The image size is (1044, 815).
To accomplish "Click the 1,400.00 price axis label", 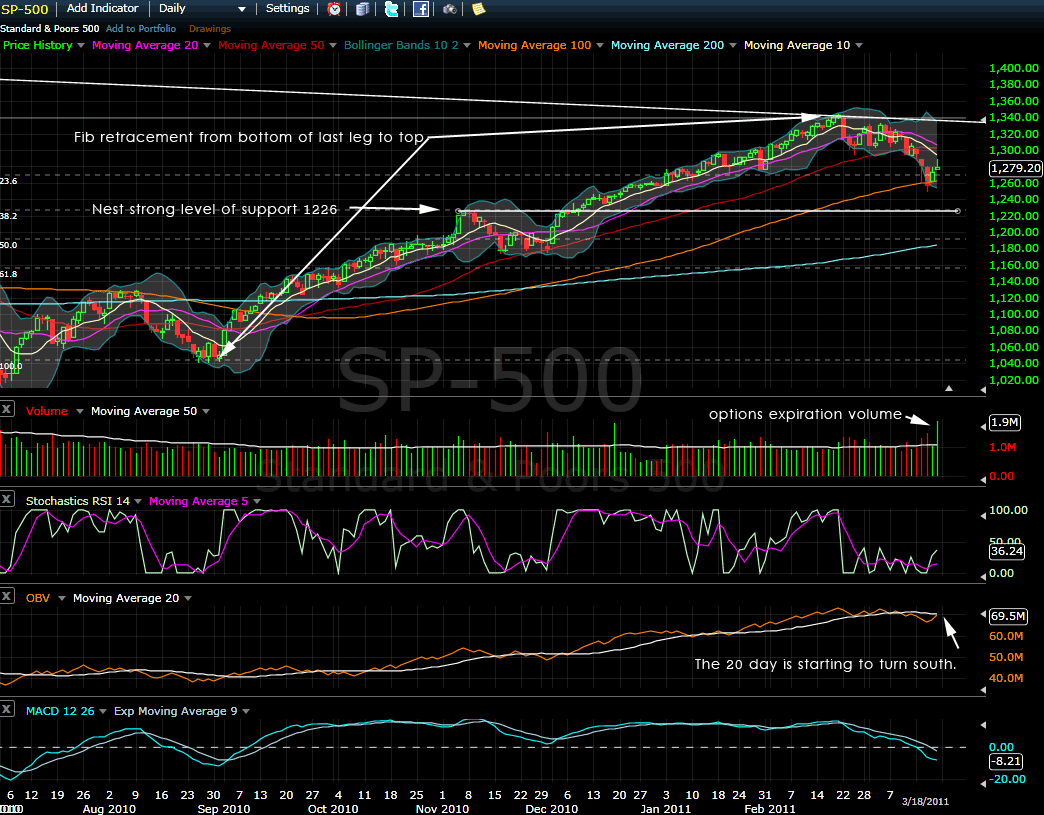I will click(1013, 68).
